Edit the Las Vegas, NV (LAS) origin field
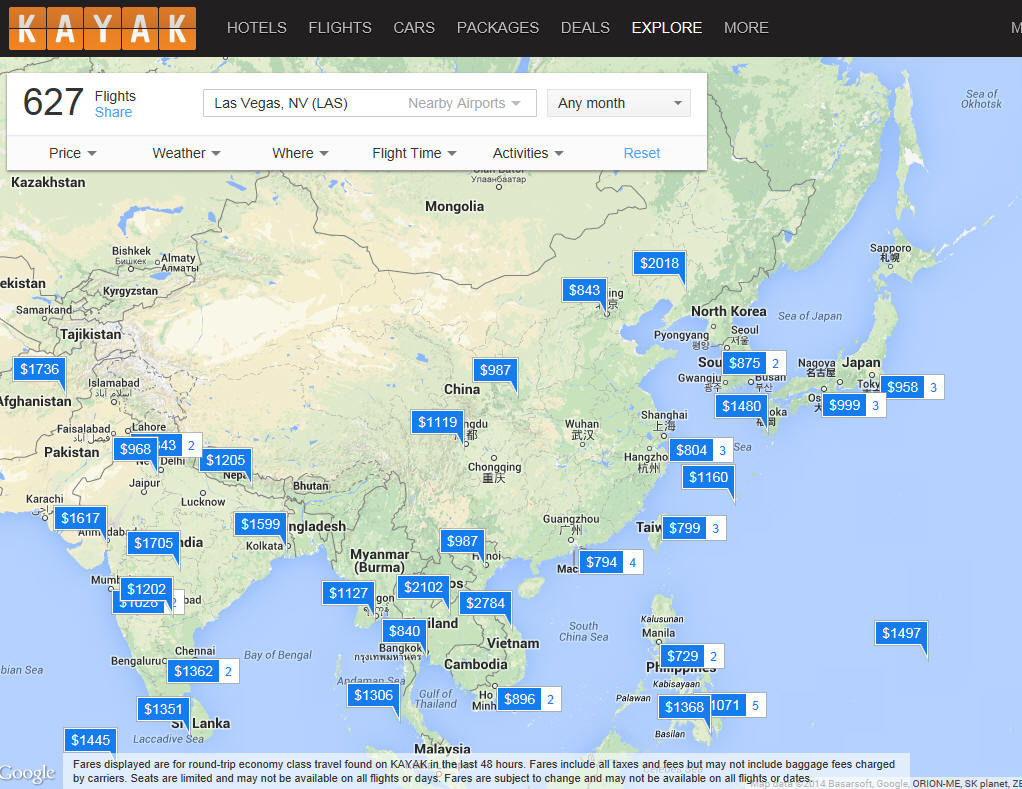The width and height of the screenshot is (1022, 789). click(x=370, y=103)
